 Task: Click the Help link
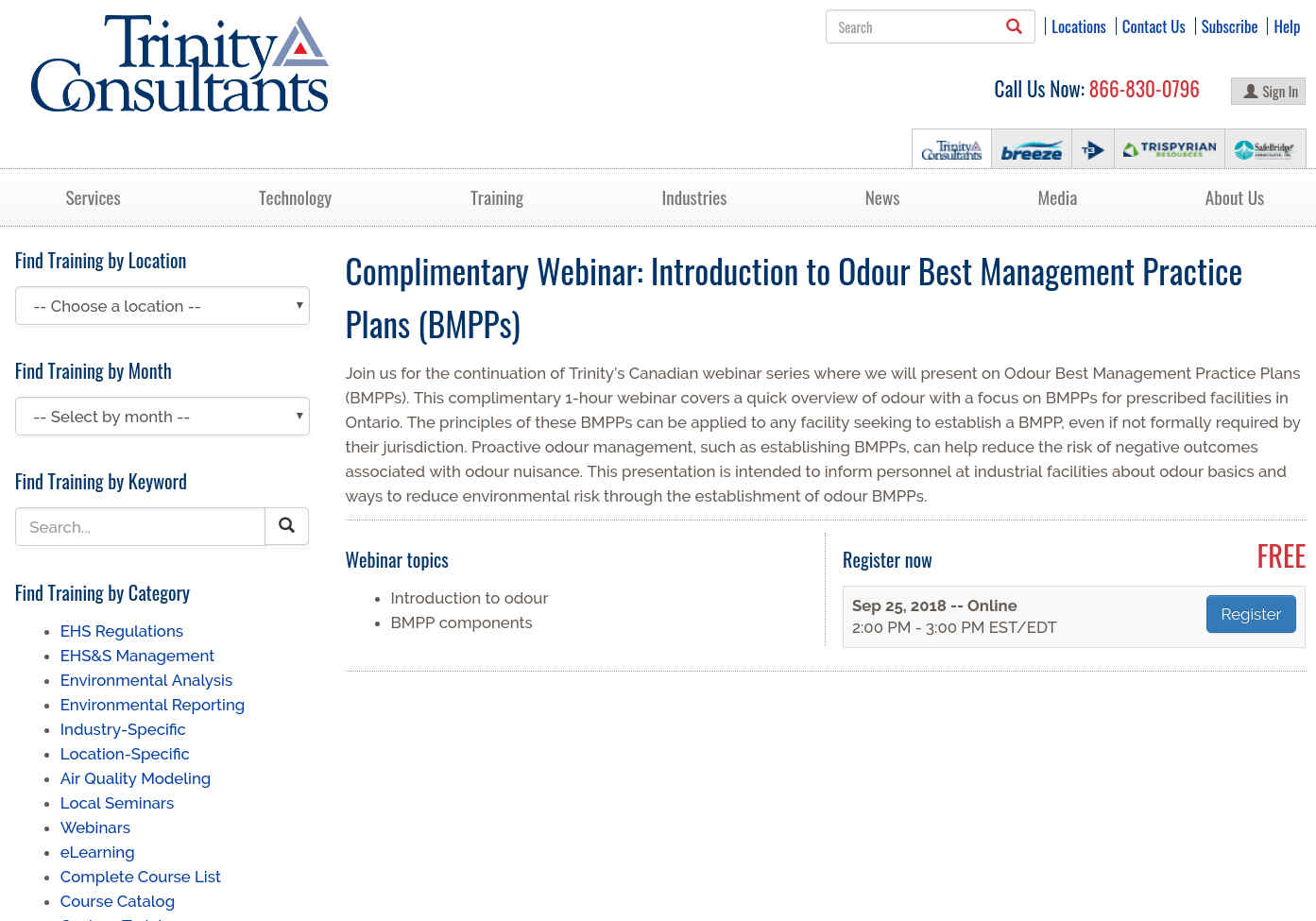(x=1287, y=26)
